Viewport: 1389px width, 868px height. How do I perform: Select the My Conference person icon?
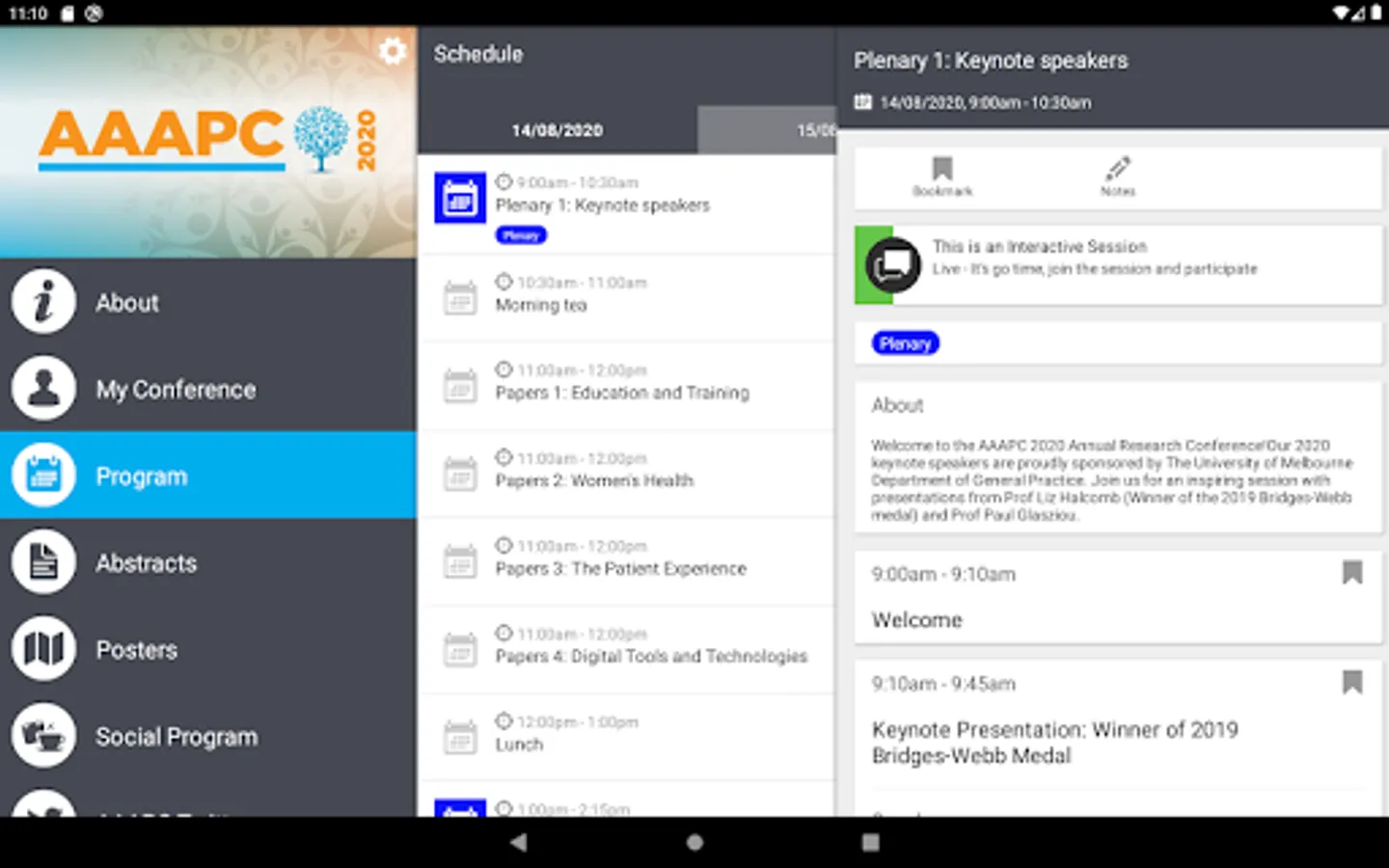click(x=43, y=389)
